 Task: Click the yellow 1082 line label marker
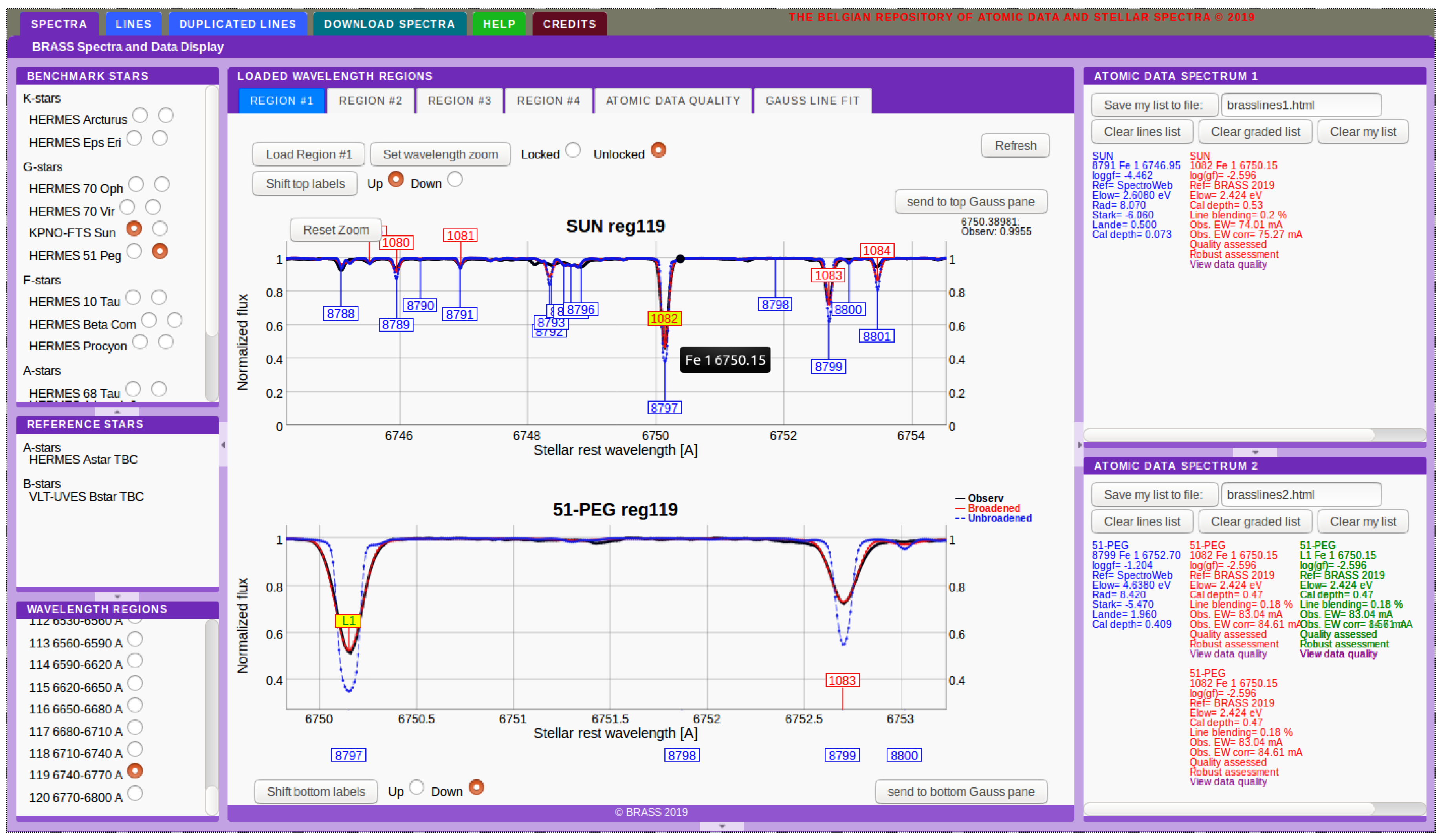coord(664,318)
